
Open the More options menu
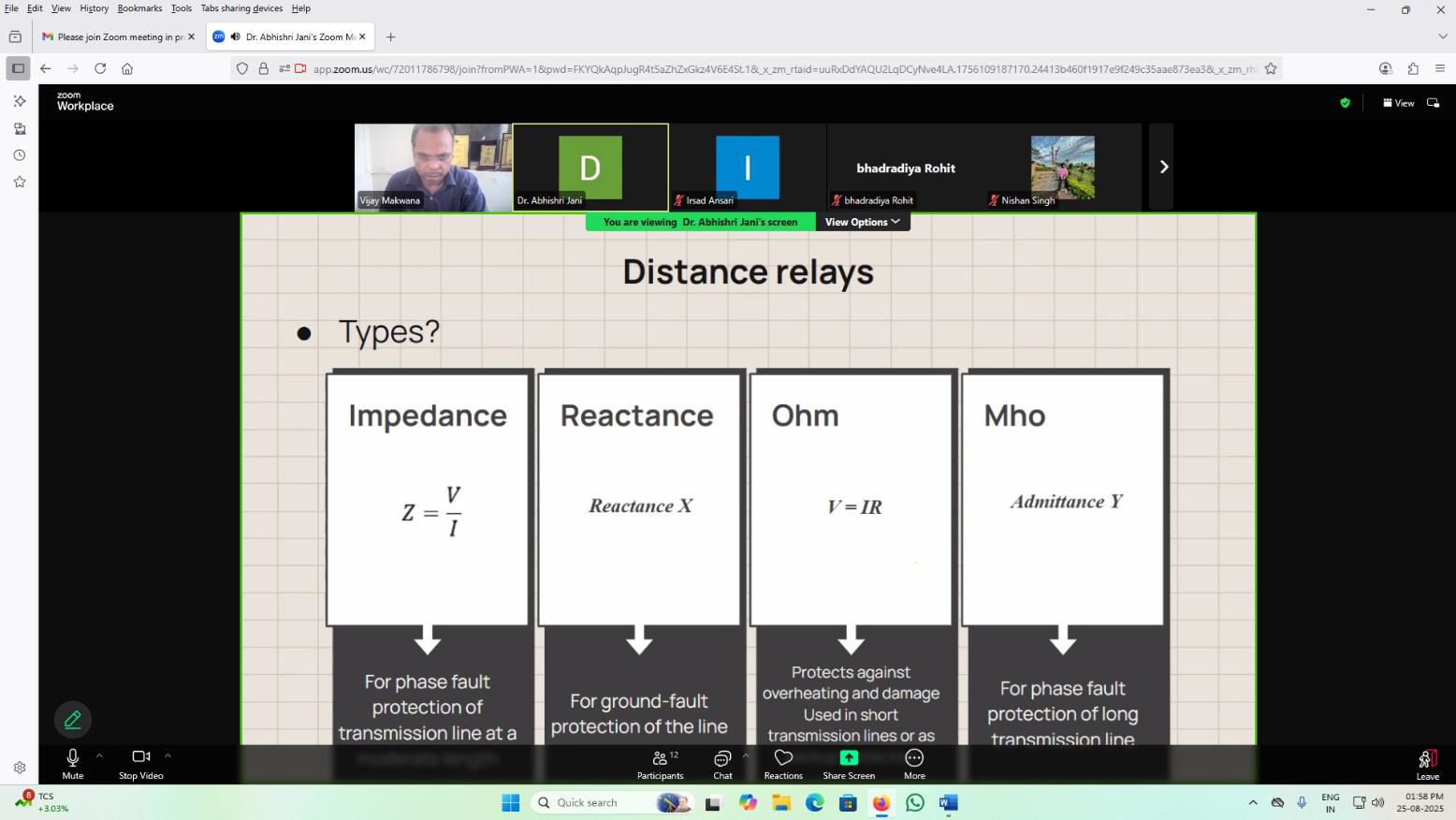pyautogui.click(x=914, y=763)
